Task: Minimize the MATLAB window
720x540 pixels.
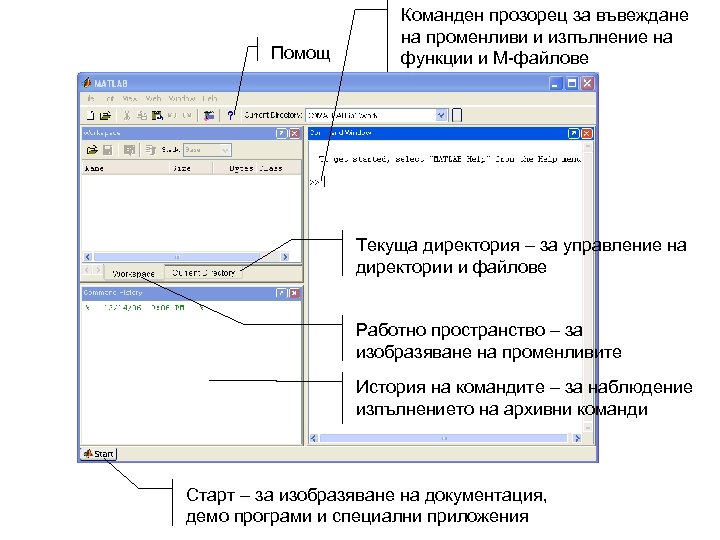Action: [556, 83]
